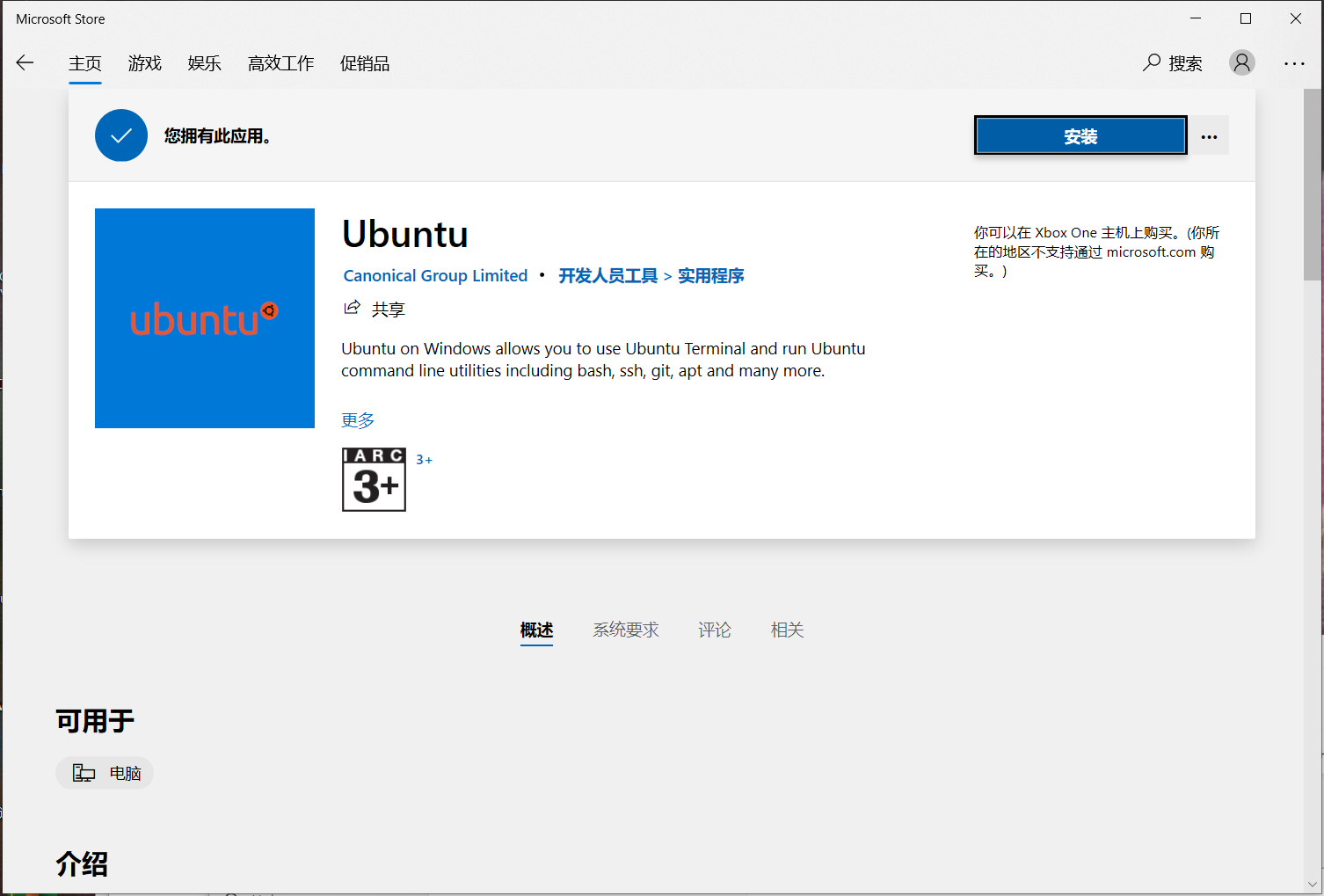The image size is (1324, 896).
Task: Click the IARC 3+ rating badge
Action: pos(374,479)
